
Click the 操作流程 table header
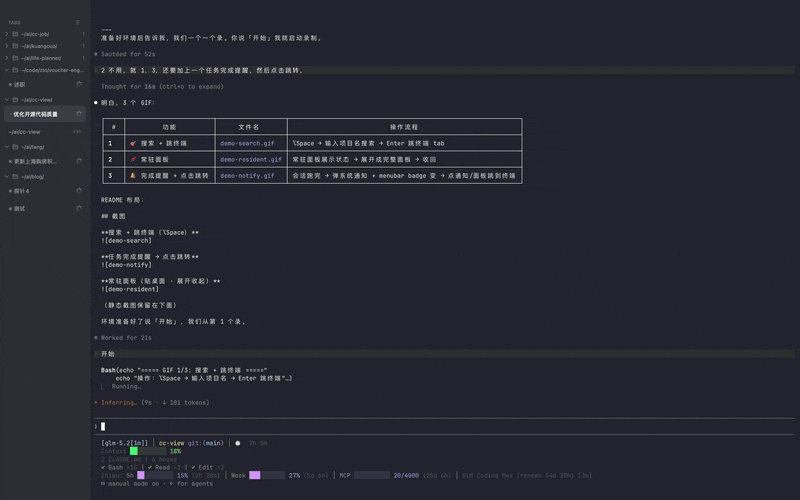pos(404,127)
